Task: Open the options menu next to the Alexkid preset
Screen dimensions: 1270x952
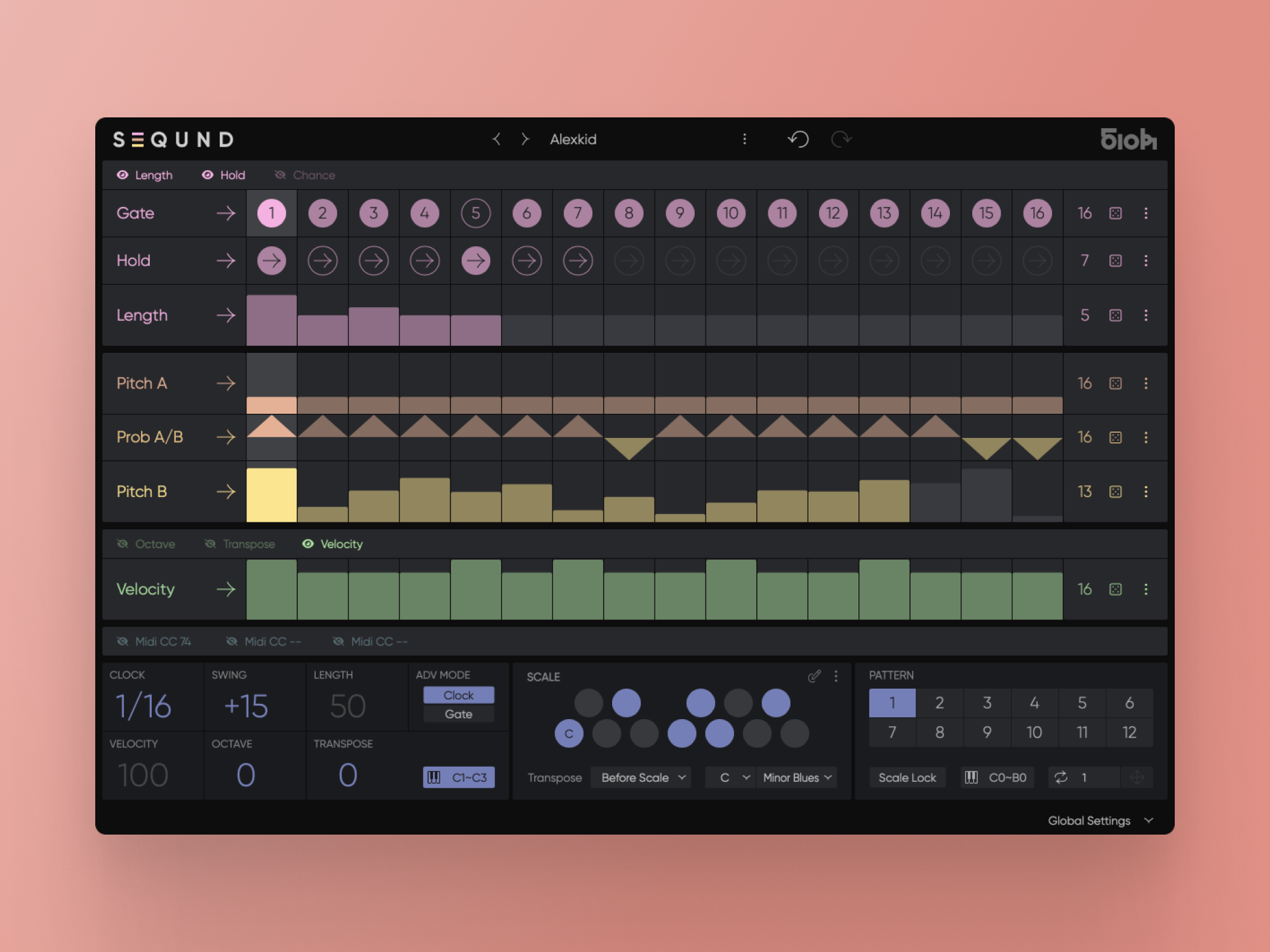Action: click(745, 139)
